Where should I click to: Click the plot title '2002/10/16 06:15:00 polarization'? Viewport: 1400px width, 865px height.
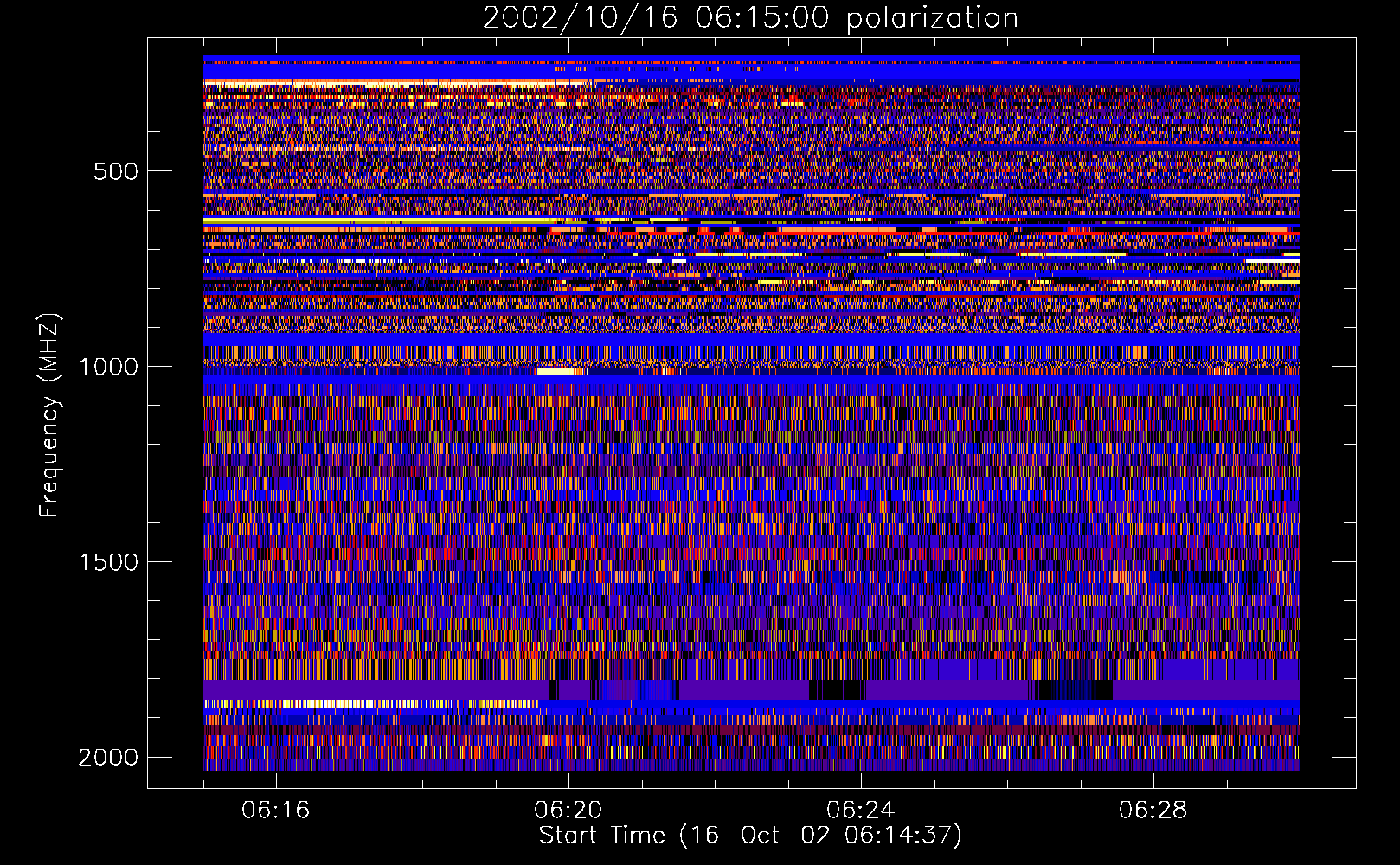coord(750,18)
